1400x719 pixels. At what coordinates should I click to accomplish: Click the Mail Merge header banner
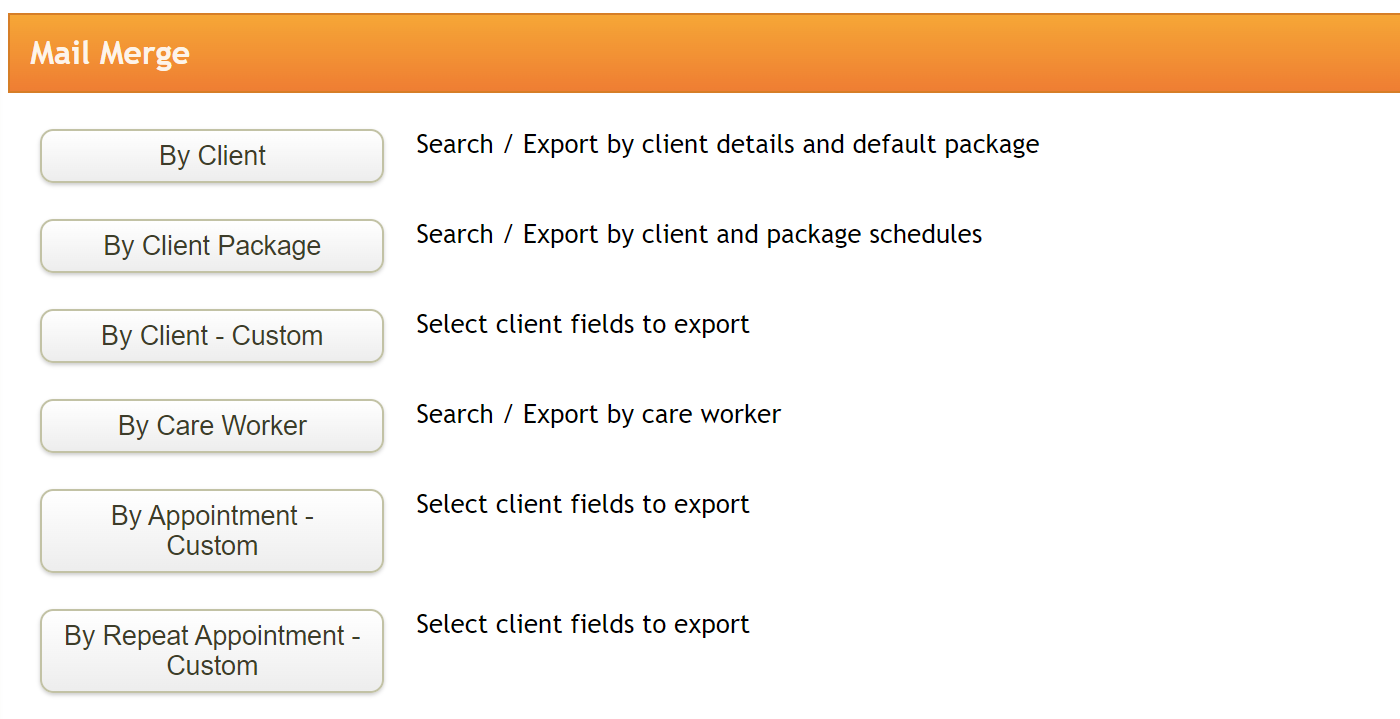[700, 52]
